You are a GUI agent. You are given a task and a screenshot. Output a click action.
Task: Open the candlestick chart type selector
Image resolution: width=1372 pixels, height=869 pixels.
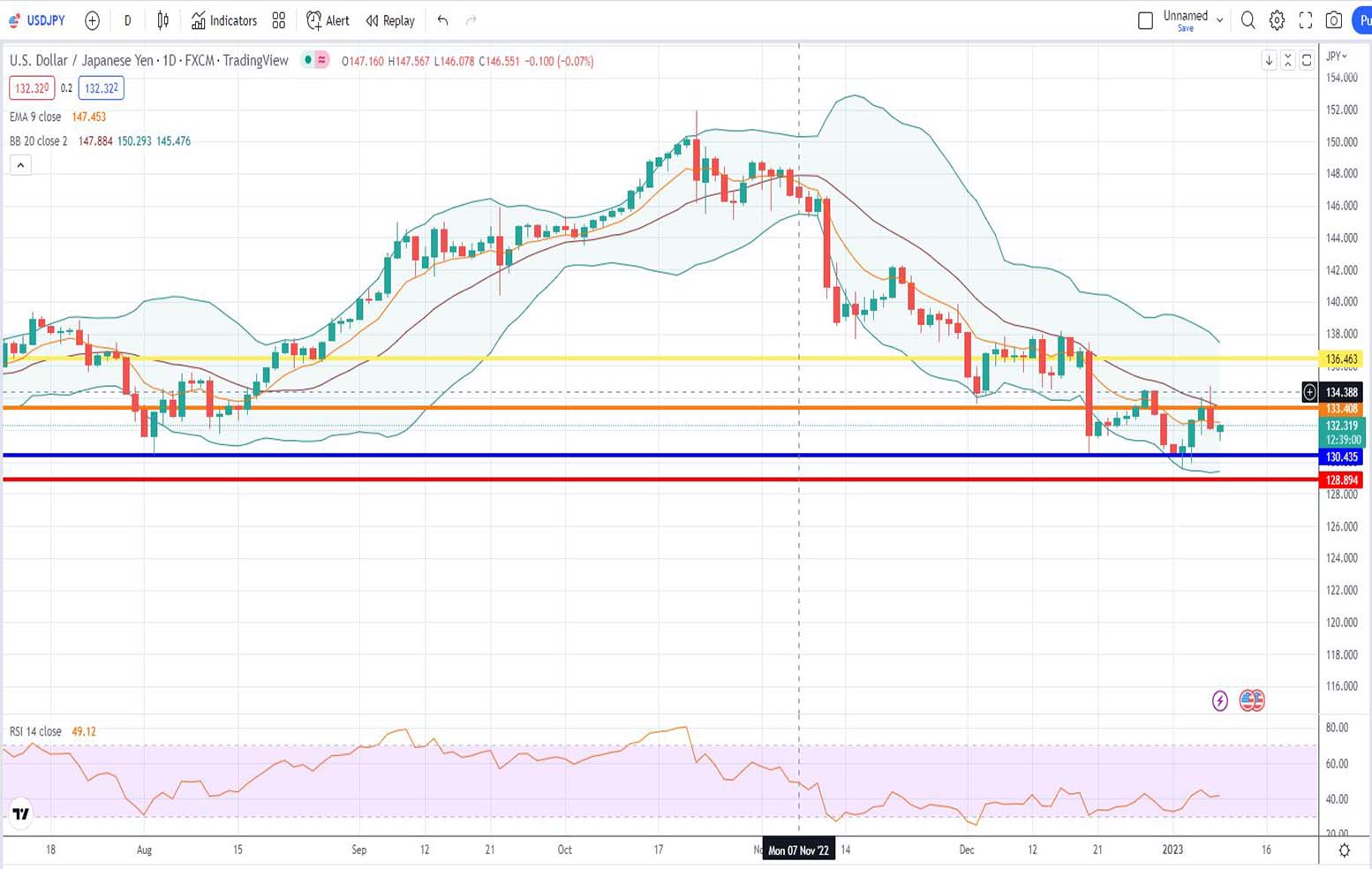pyautogui.click(x=163, y=20)
